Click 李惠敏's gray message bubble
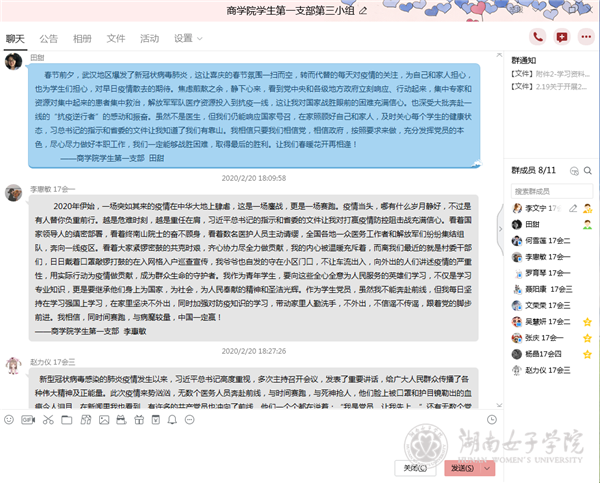This screenshot has height=483, width=600. click(253, 268)
